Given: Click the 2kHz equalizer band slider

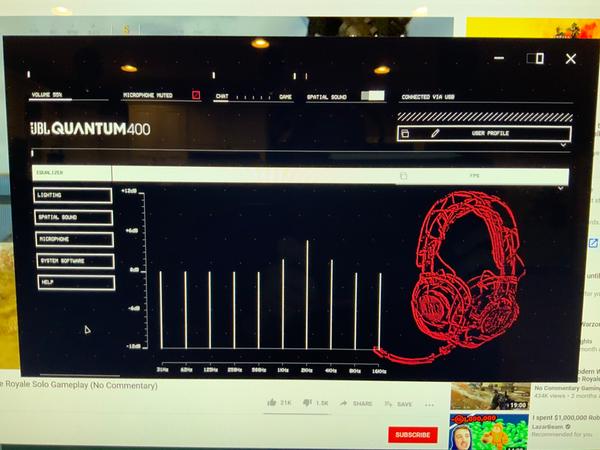Looking at the screenshot, I should click(307, 295).
